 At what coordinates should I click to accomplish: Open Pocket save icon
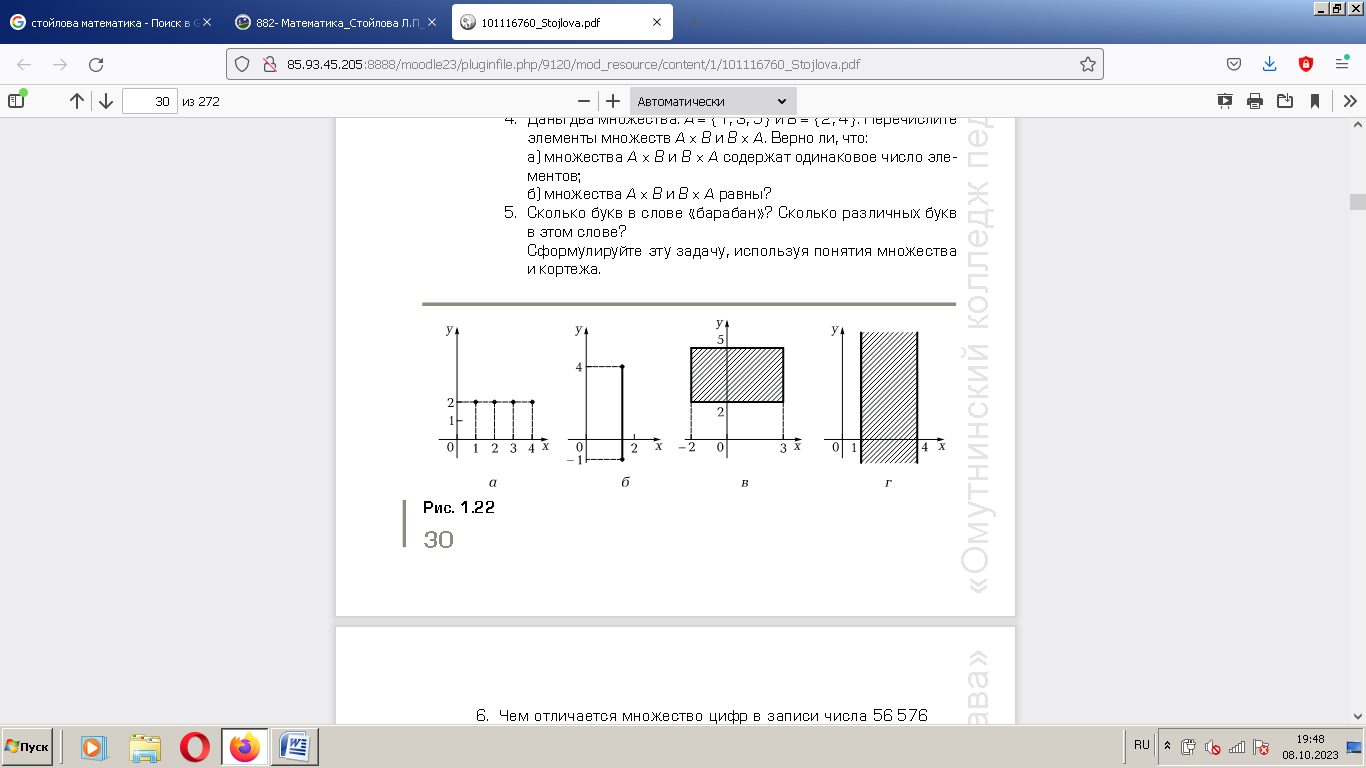tap(1234, 64)
